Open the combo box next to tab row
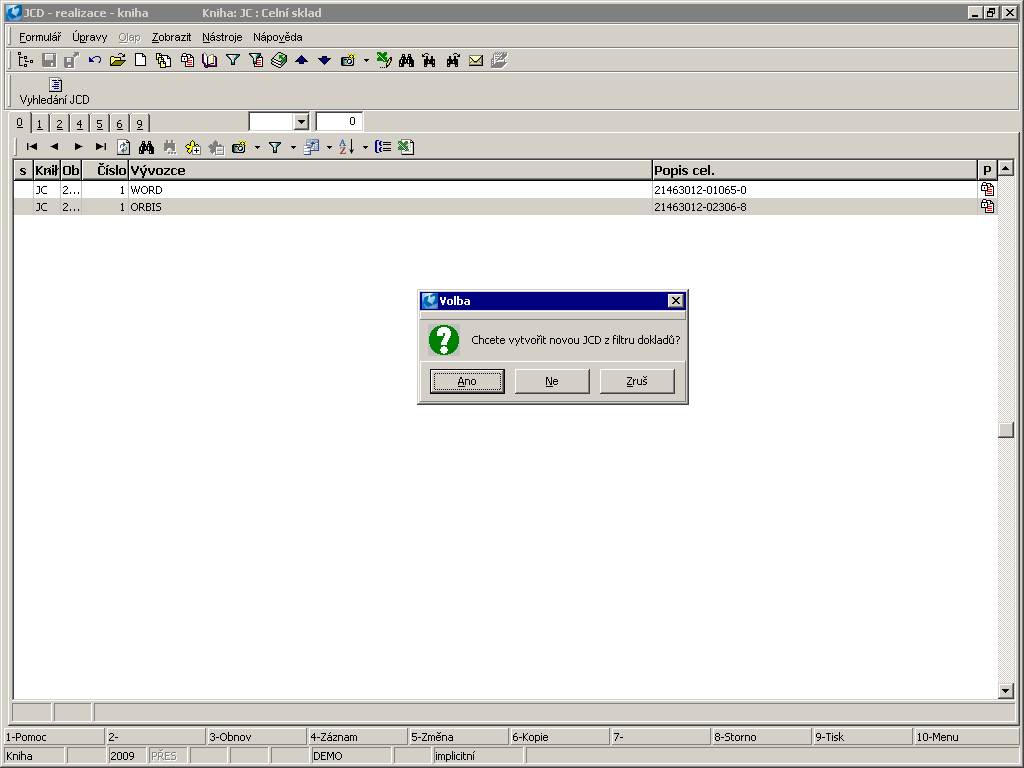This screenshot has height=768, width=1024. coord(301,121)
